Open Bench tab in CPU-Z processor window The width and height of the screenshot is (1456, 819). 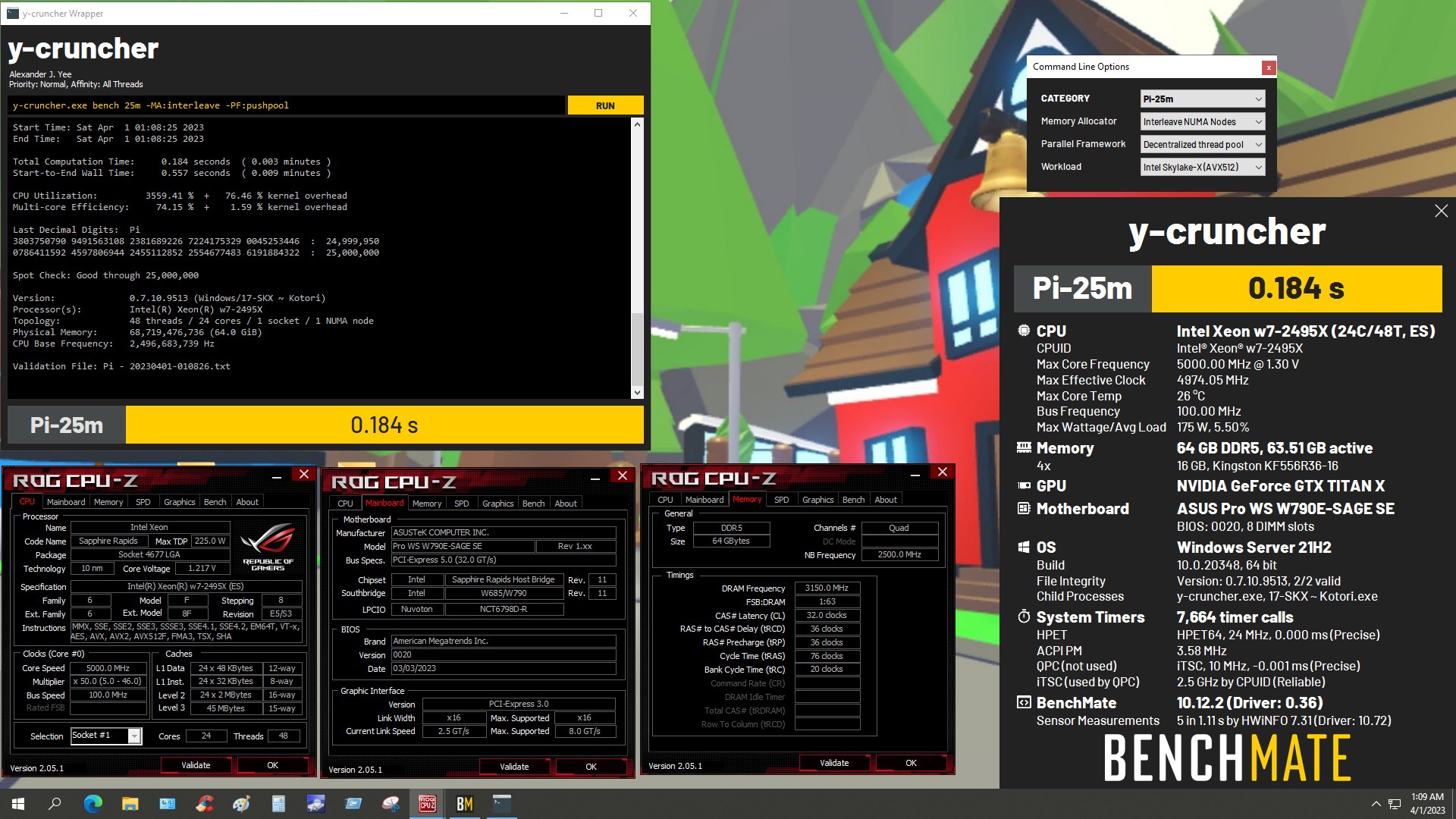pyautogui.click(x=215, y=502)
